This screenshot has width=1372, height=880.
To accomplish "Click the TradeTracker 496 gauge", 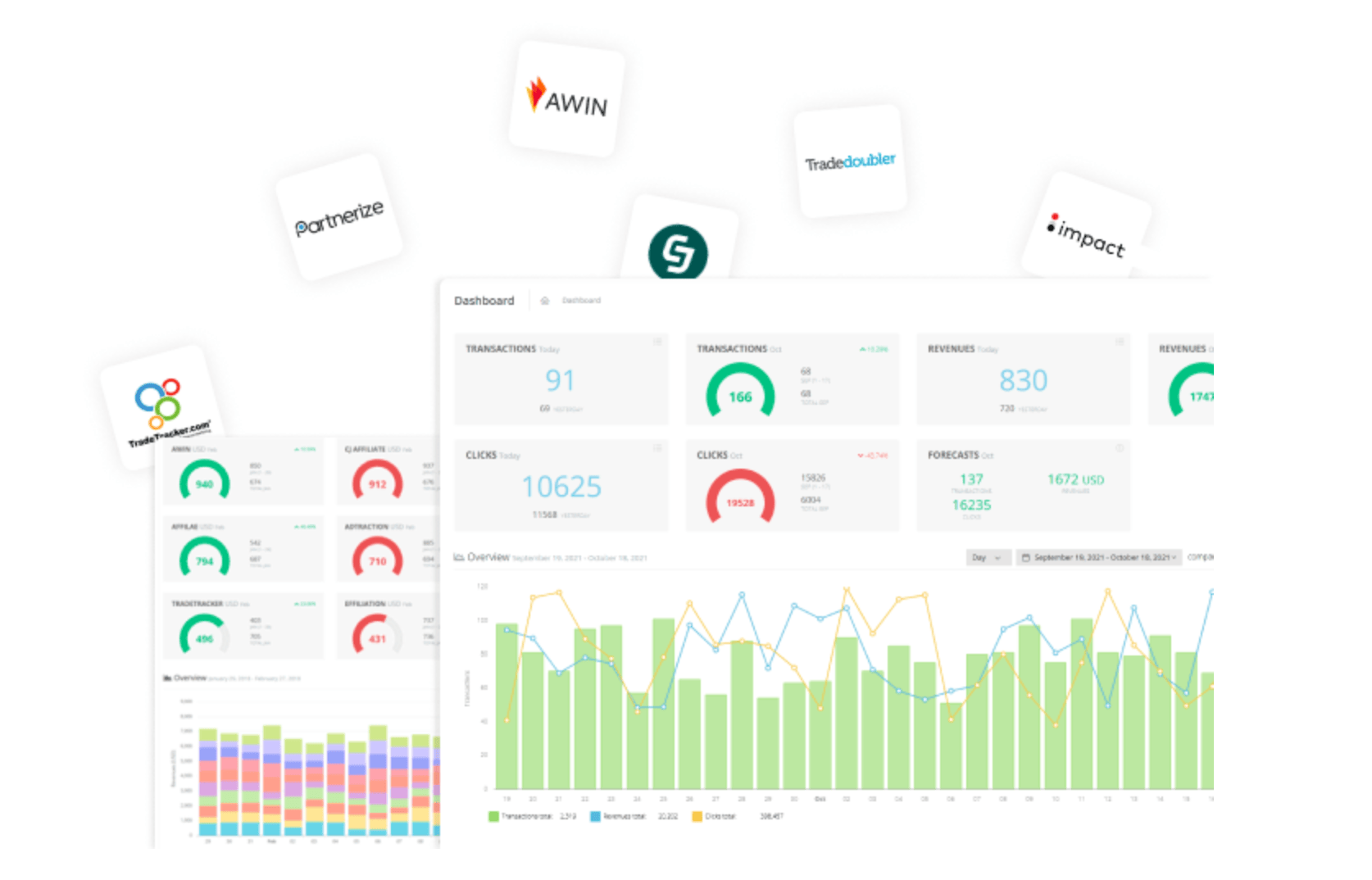I will (204, 634).
